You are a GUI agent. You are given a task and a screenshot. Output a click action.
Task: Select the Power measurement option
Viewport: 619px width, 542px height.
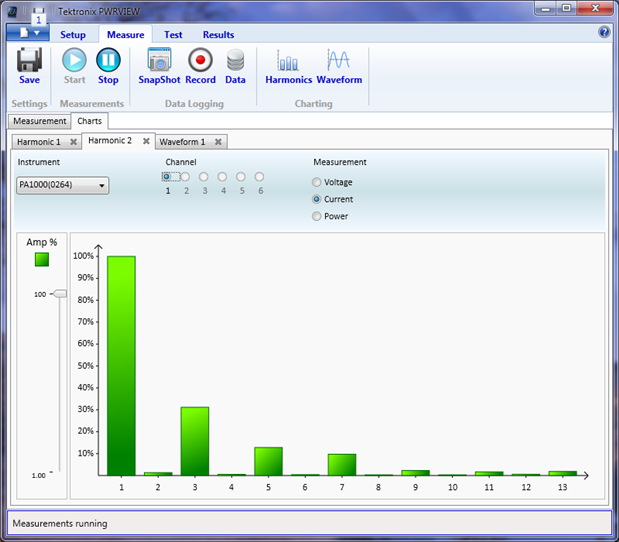pos(317,216)
